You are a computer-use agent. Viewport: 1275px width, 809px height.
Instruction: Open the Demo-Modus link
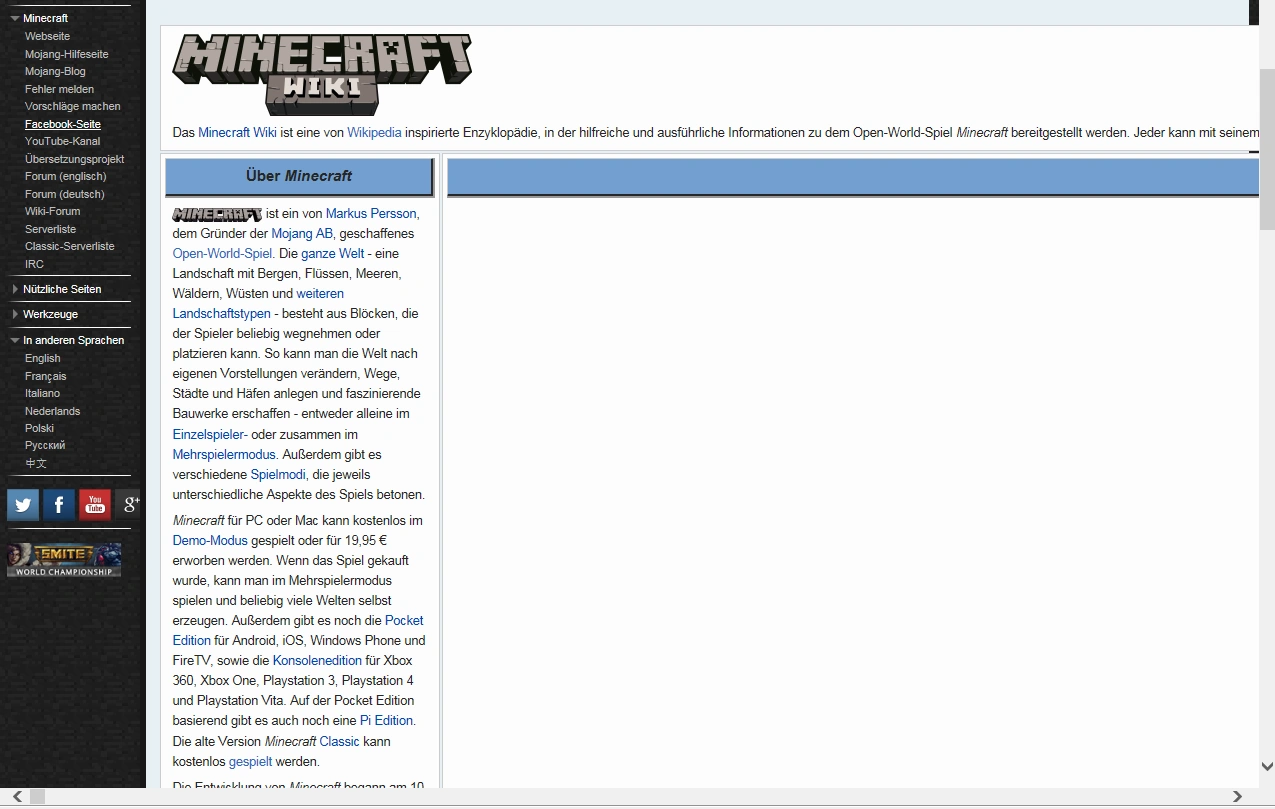[x=210, y=541]
